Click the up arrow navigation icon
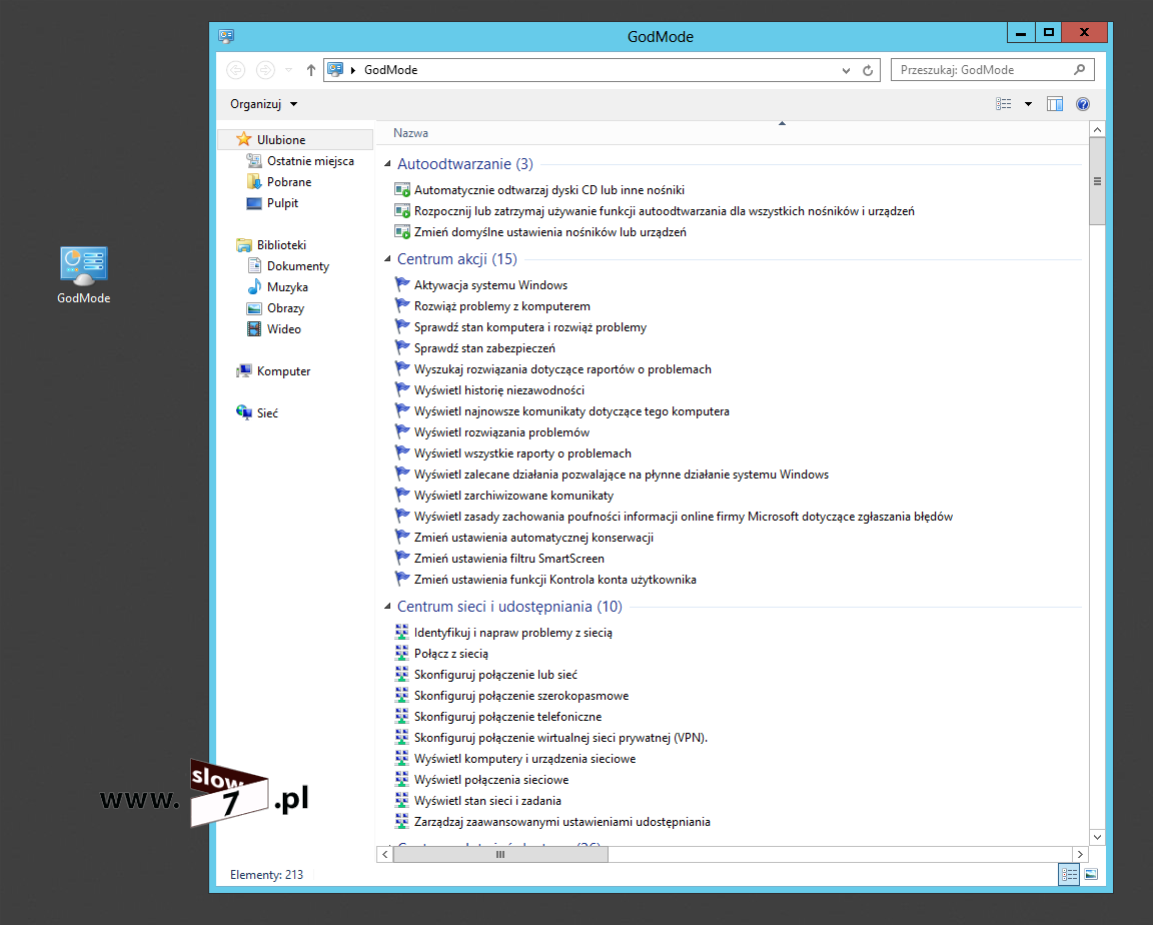The image size is (1153, 925). click(x=311, y=70)
